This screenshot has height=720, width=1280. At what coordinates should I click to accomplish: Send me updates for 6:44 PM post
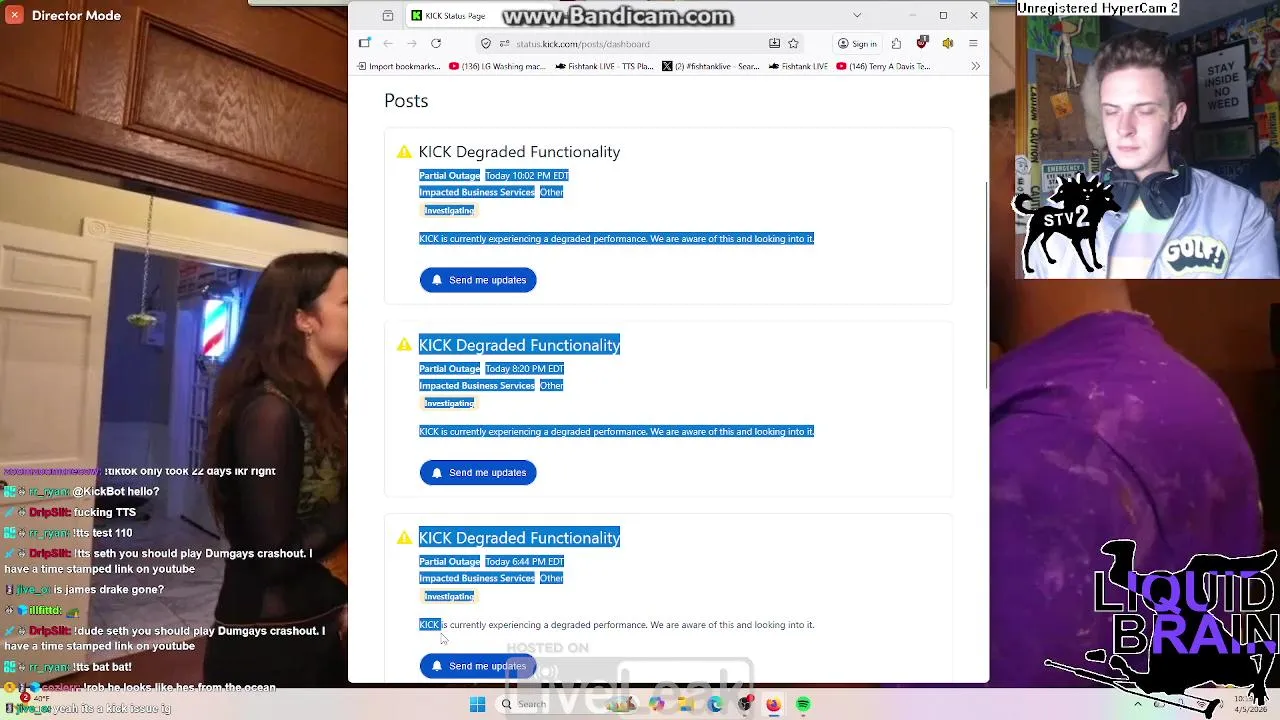[x=478, y=666]
